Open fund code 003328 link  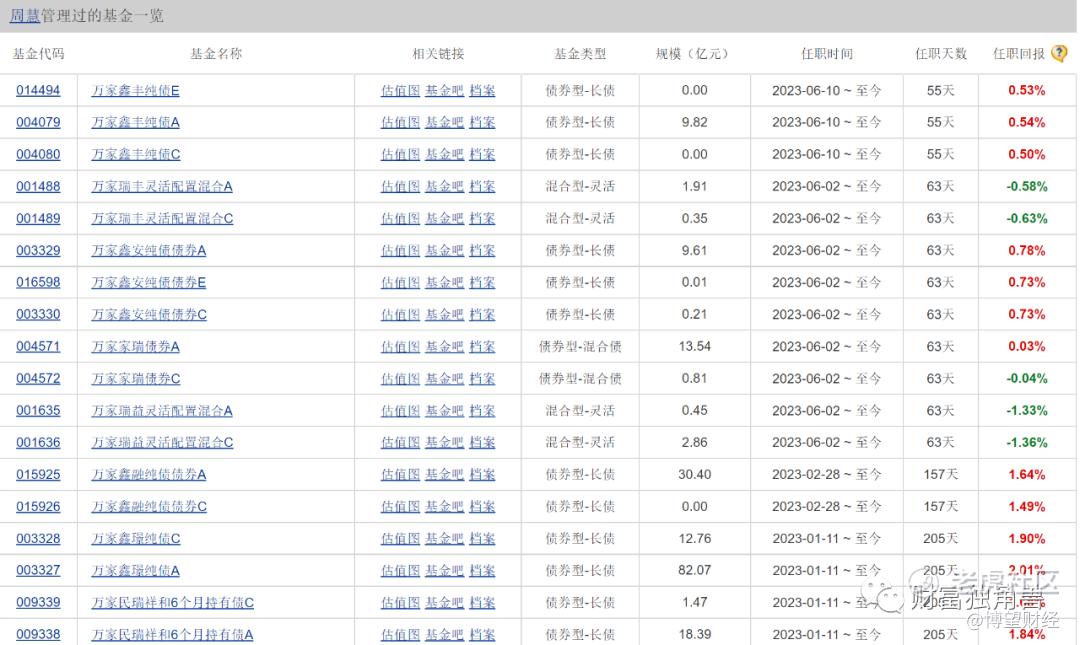(x=38, y=539)
